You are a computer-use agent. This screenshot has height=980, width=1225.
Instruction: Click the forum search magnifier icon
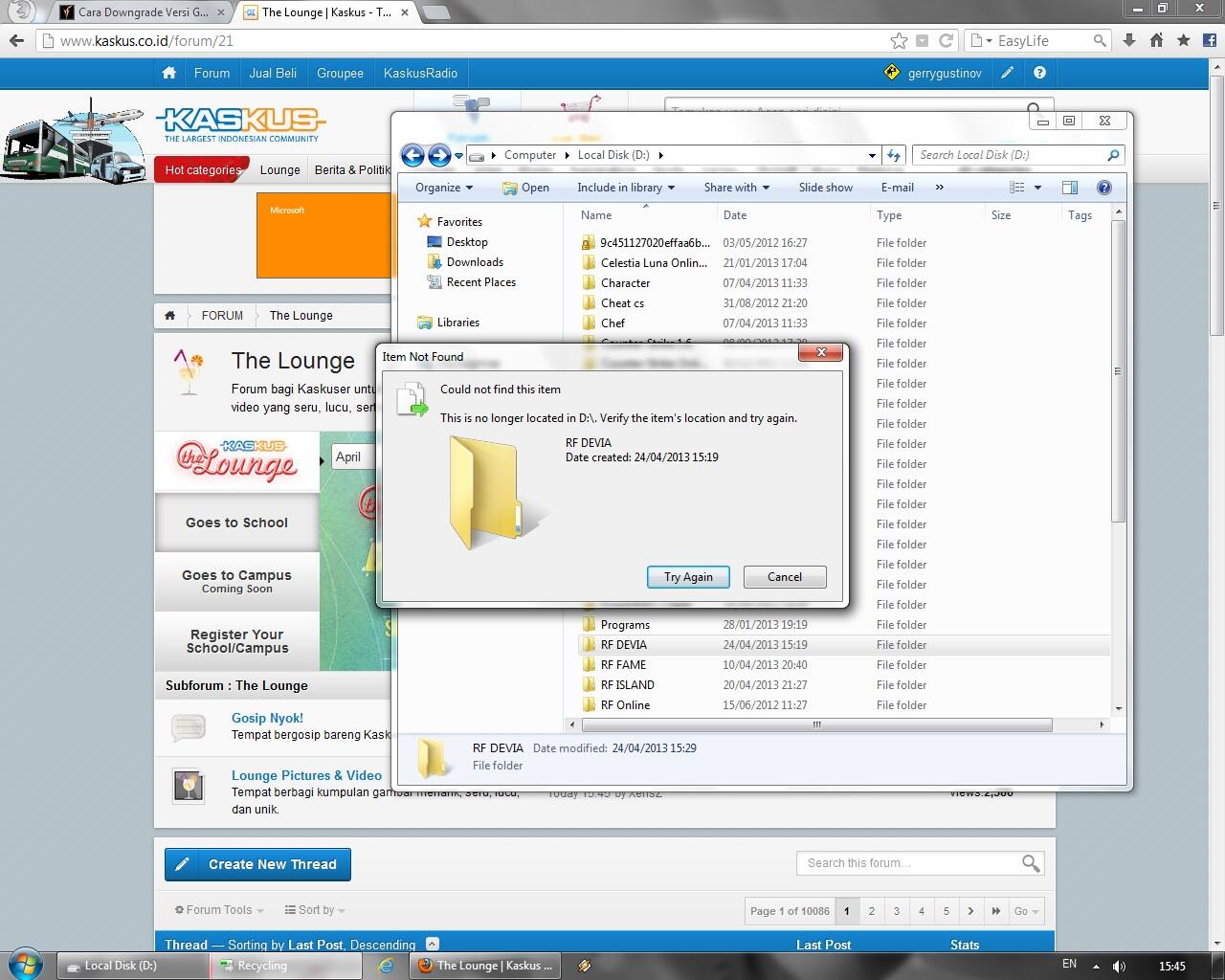tap(1031, 863)
